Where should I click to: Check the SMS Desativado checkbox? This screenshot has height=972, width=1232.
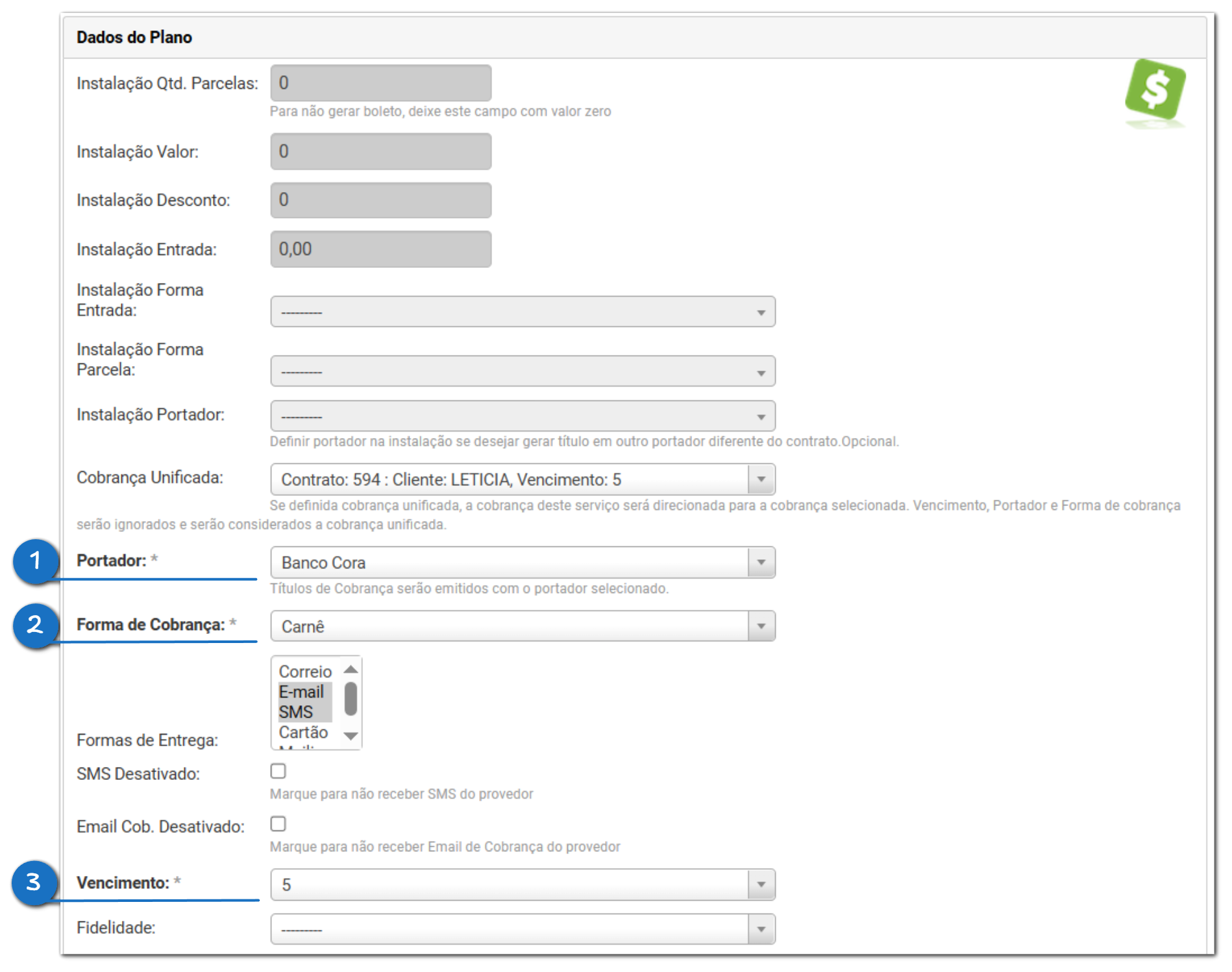pyautogui.click(x=278, y=771)
